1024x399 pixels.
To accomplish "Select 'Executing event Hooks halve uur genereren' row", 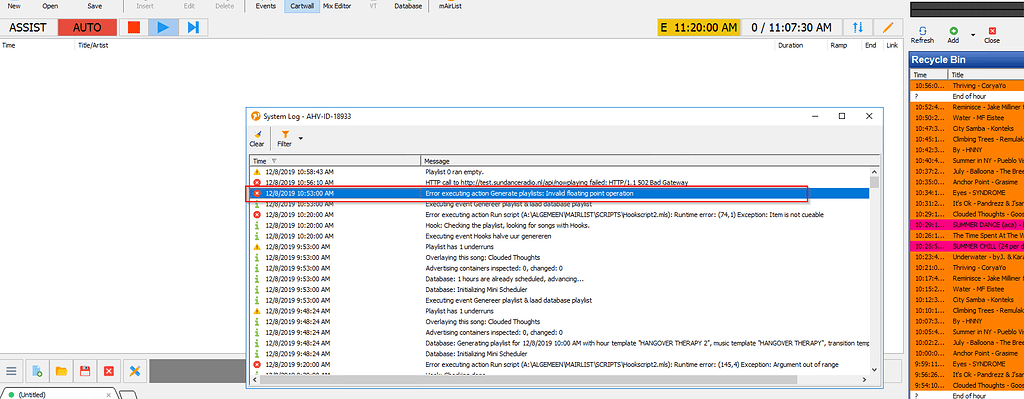I will pyautogui.click(x=560, y=236).
